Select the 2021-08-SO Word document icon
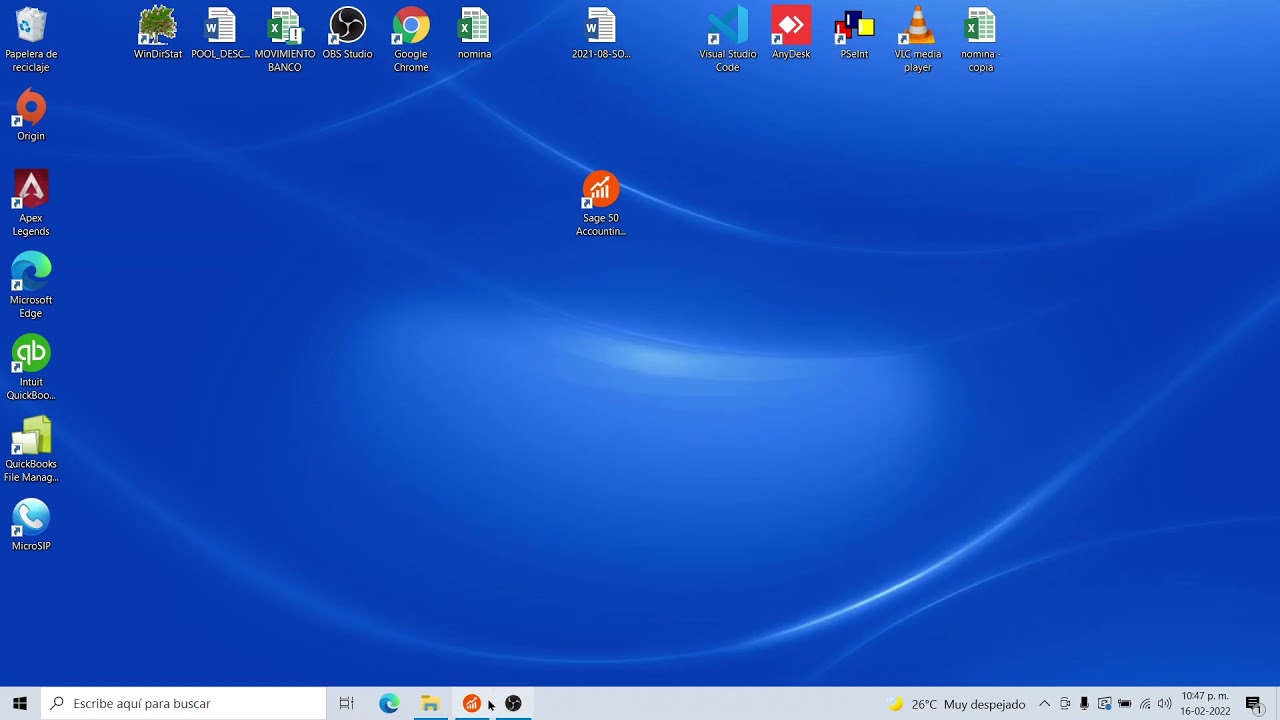Screen dimensions: 1280x720 601,34
